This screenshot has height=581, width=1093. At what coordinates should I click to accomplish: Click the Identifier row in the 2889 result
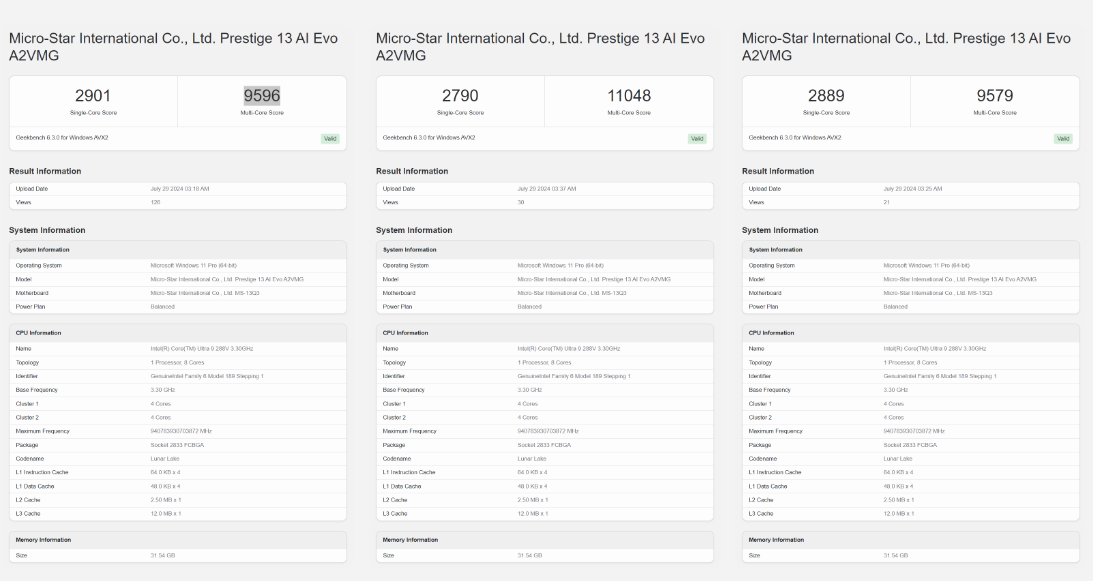[910, 376]
